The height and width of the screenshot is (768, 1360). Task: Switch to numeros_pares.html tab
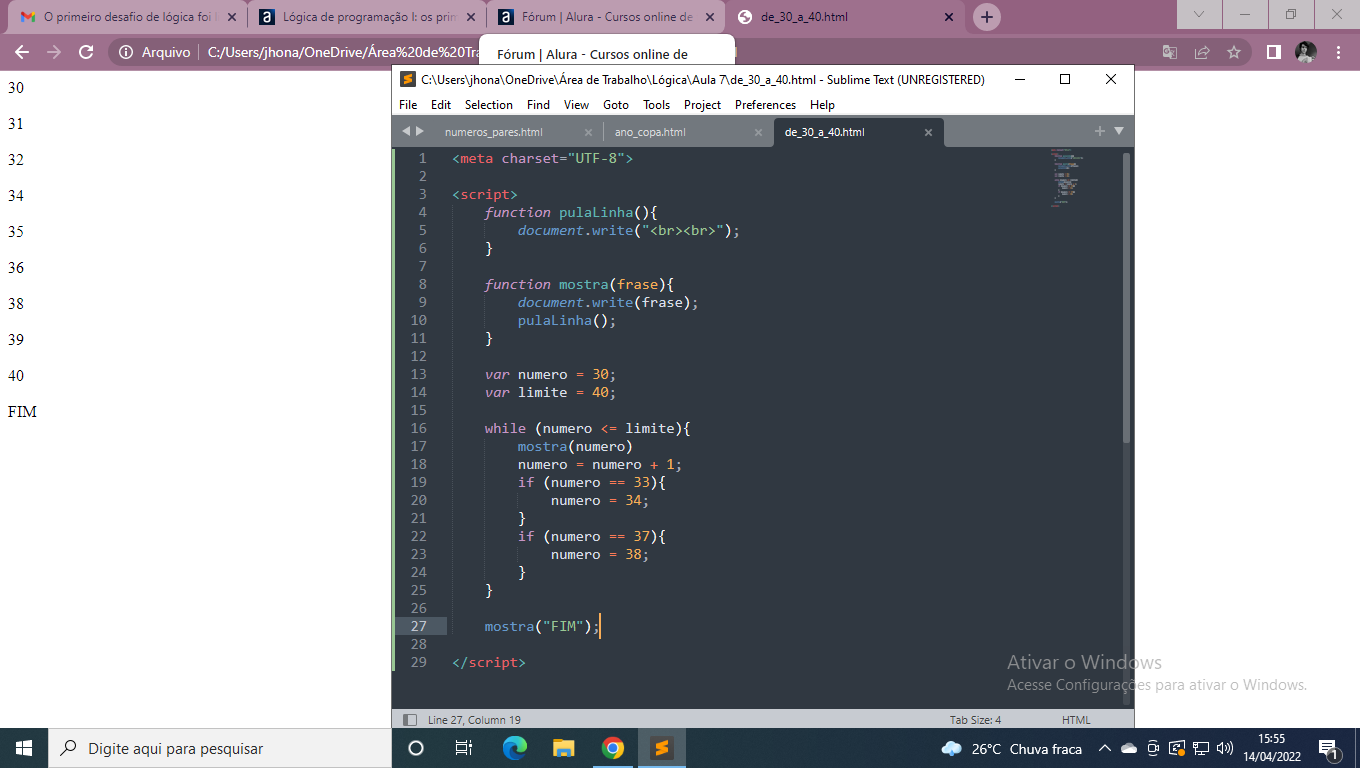[494, 132]
